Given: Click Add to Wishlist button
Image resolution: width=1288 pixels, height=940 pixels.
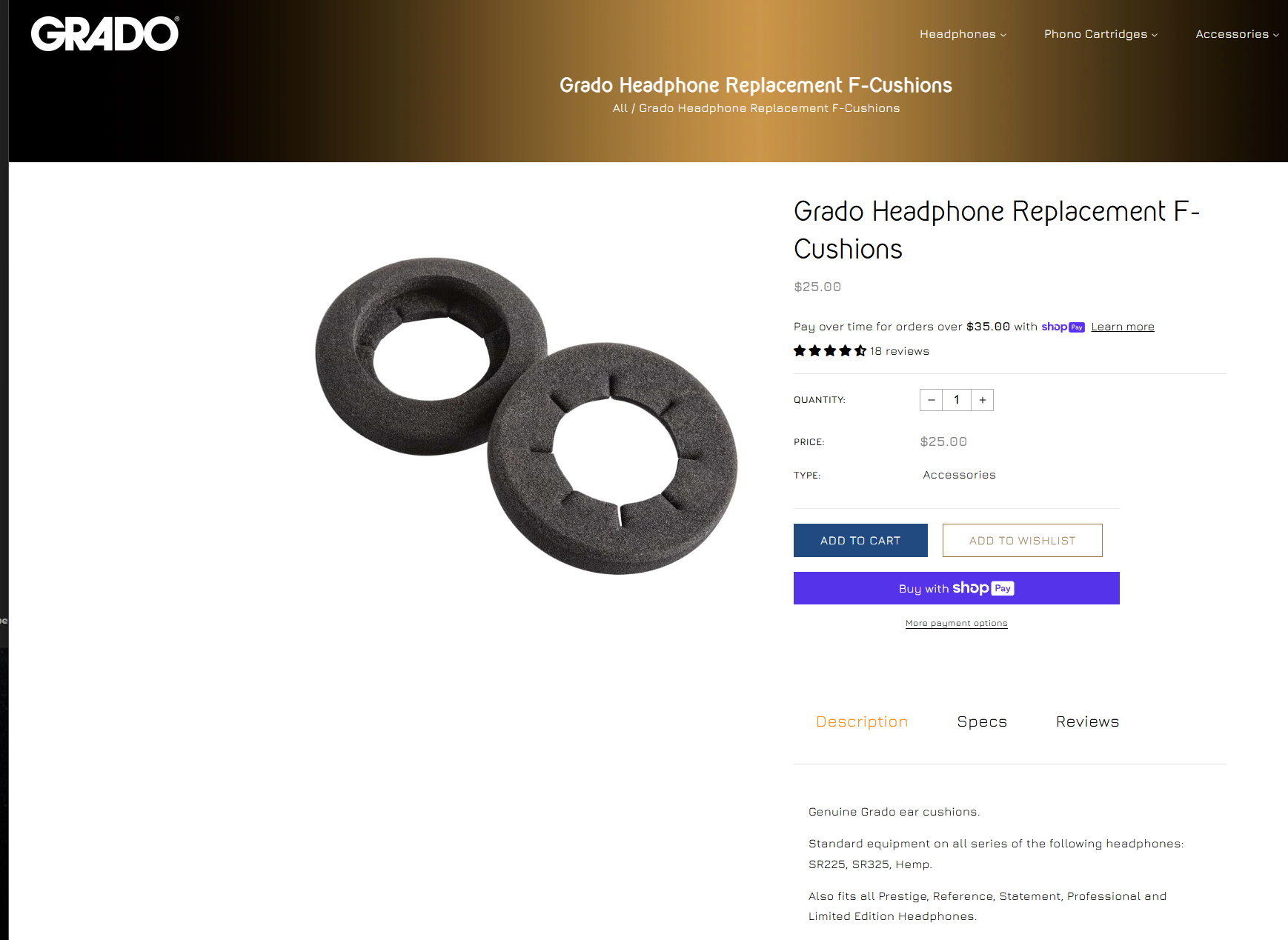Looking at the screenshot, I should 1022,541.
